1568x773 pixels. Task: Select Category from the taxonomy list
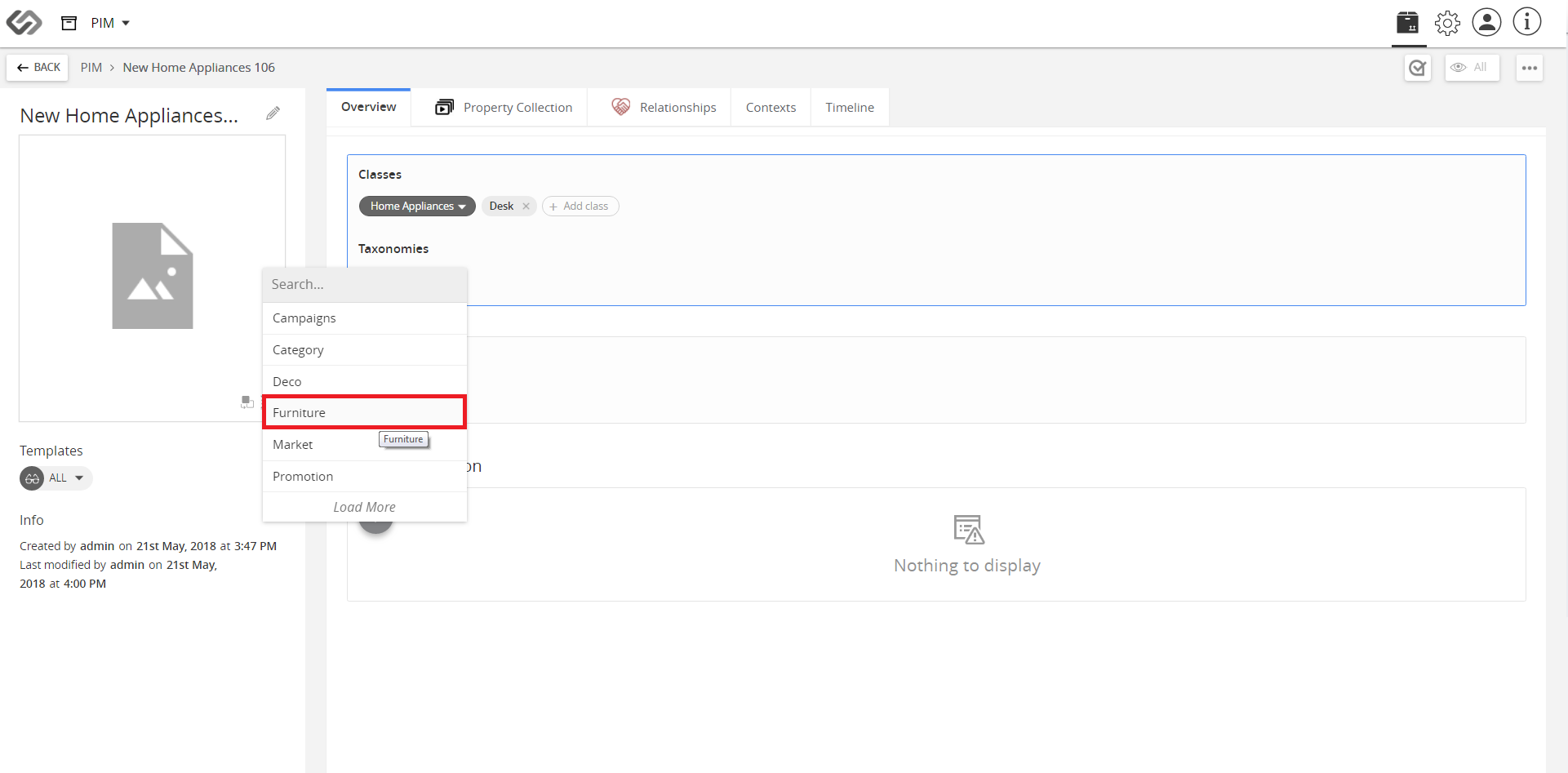coord(365,350)
